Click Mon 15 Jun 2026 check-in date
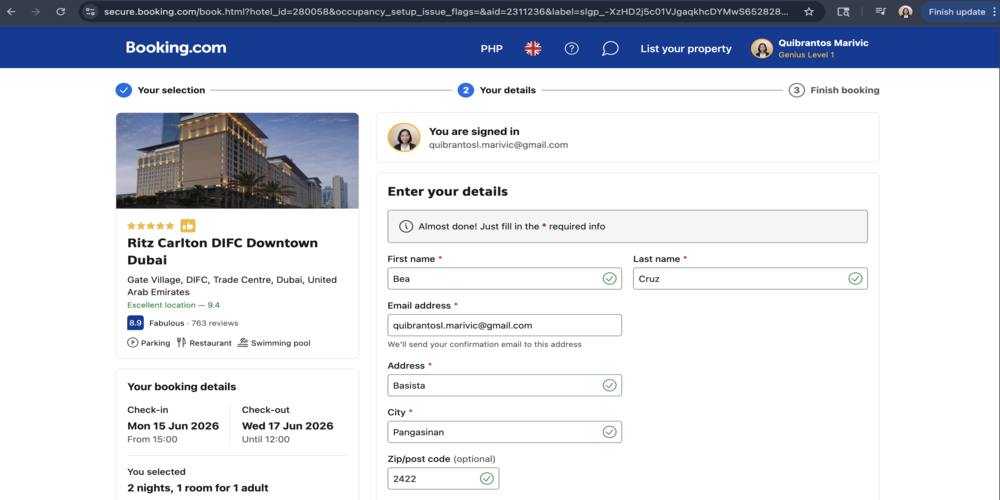1000x500 pixels. 173,426
